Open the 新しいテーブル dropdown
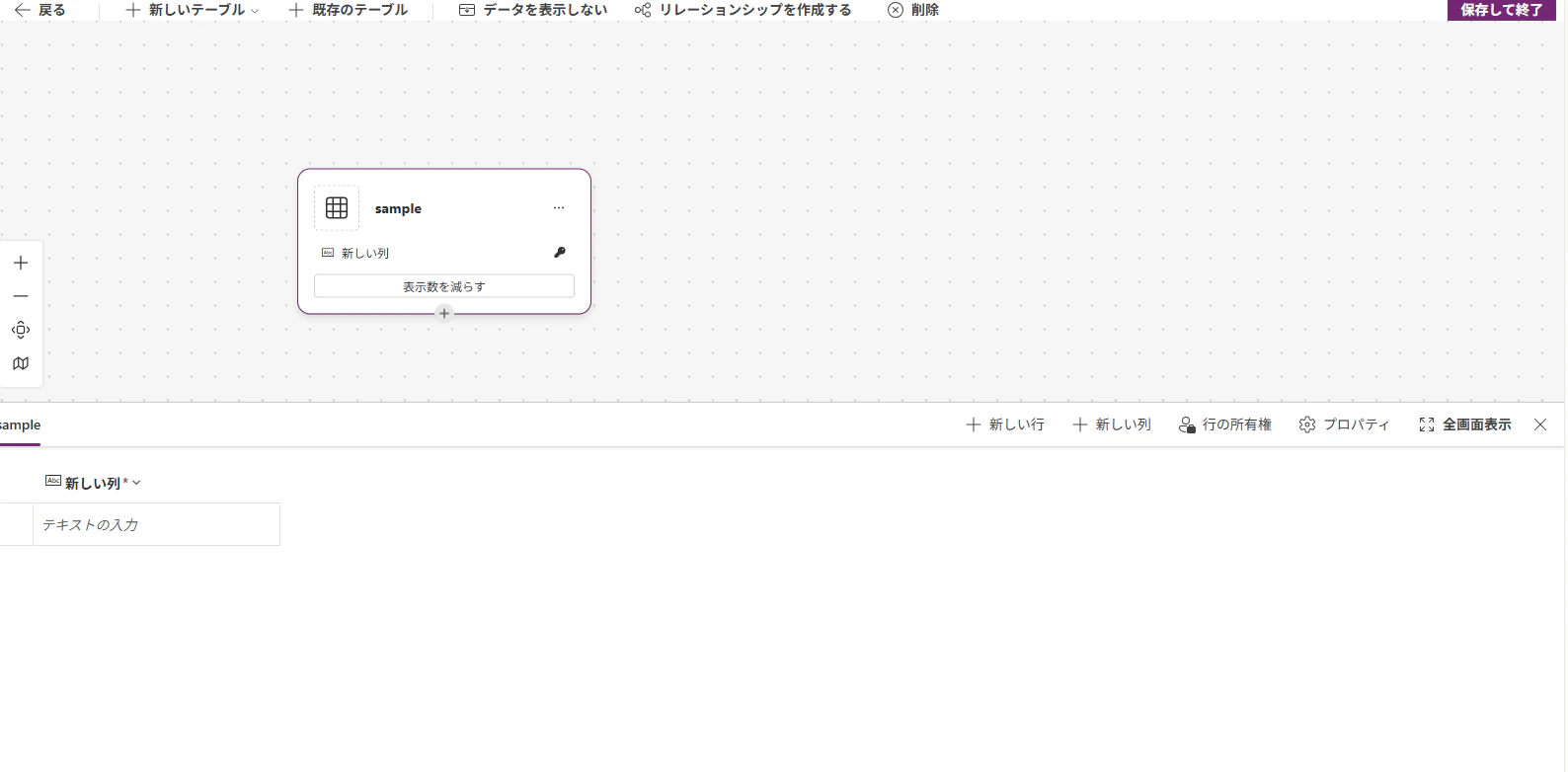This screenshot has height=772, width=1568. pos(193,10)
